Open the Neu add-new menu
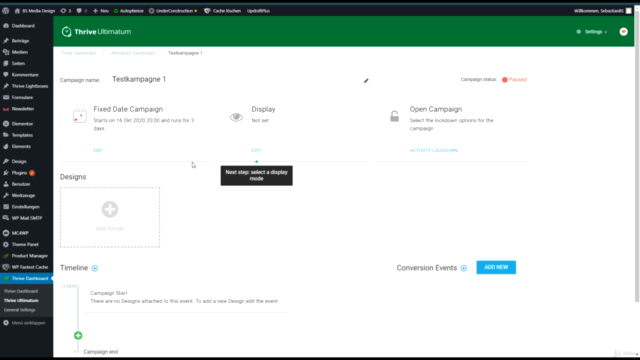640x360 pixels. coord(101,11)
